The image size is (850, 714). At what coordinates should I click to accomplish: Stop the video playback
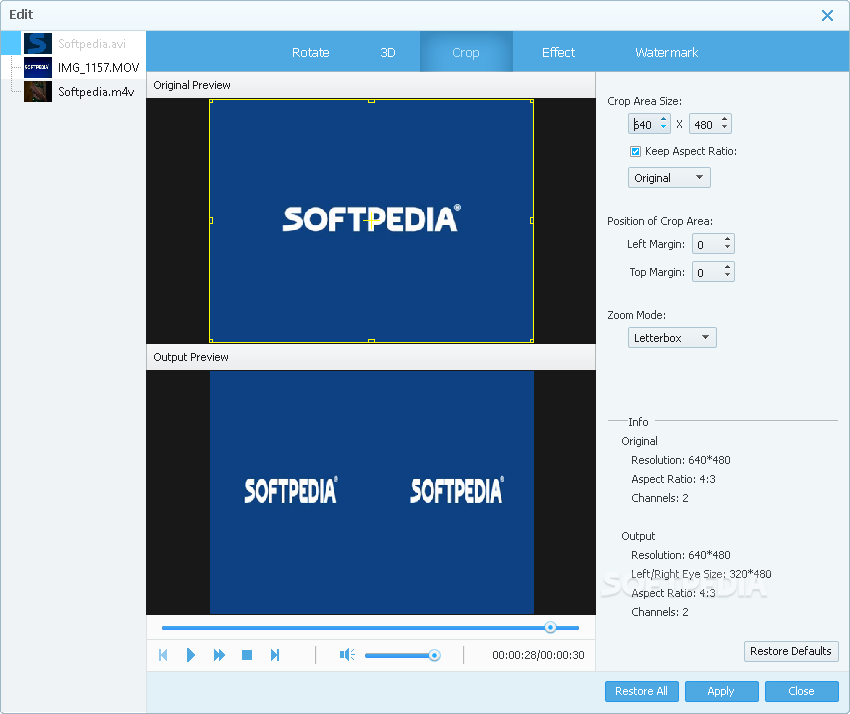click(247, 655)
